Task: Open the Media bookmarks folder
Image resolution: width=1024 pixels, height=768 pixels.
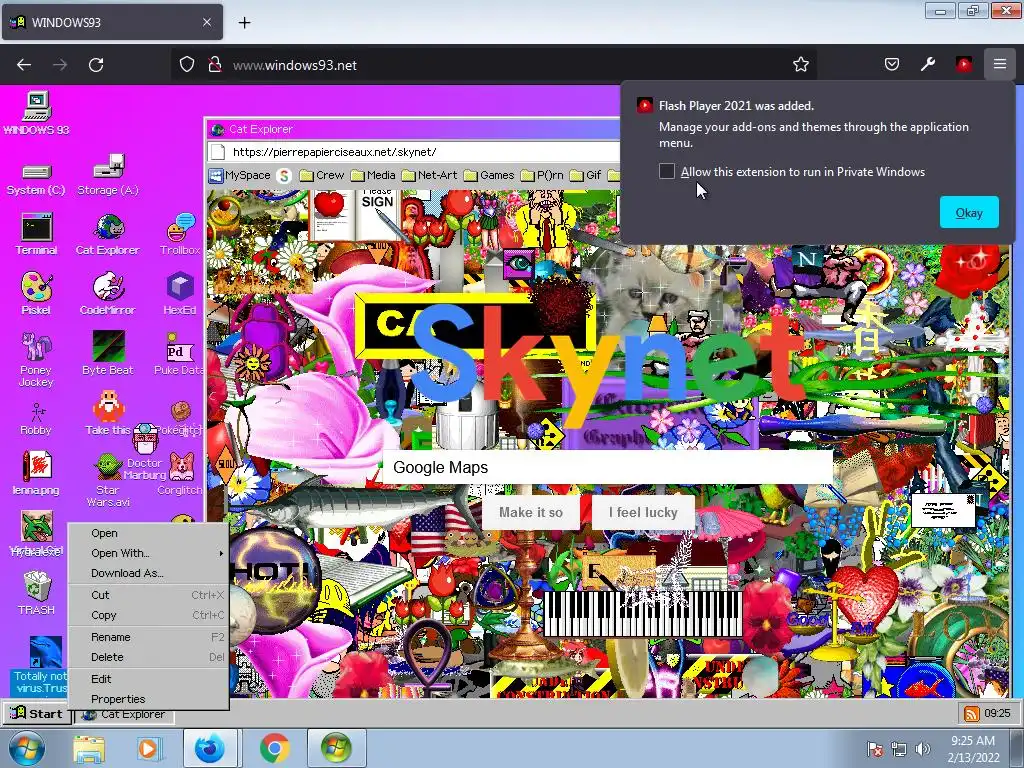Action: point(373,175)
